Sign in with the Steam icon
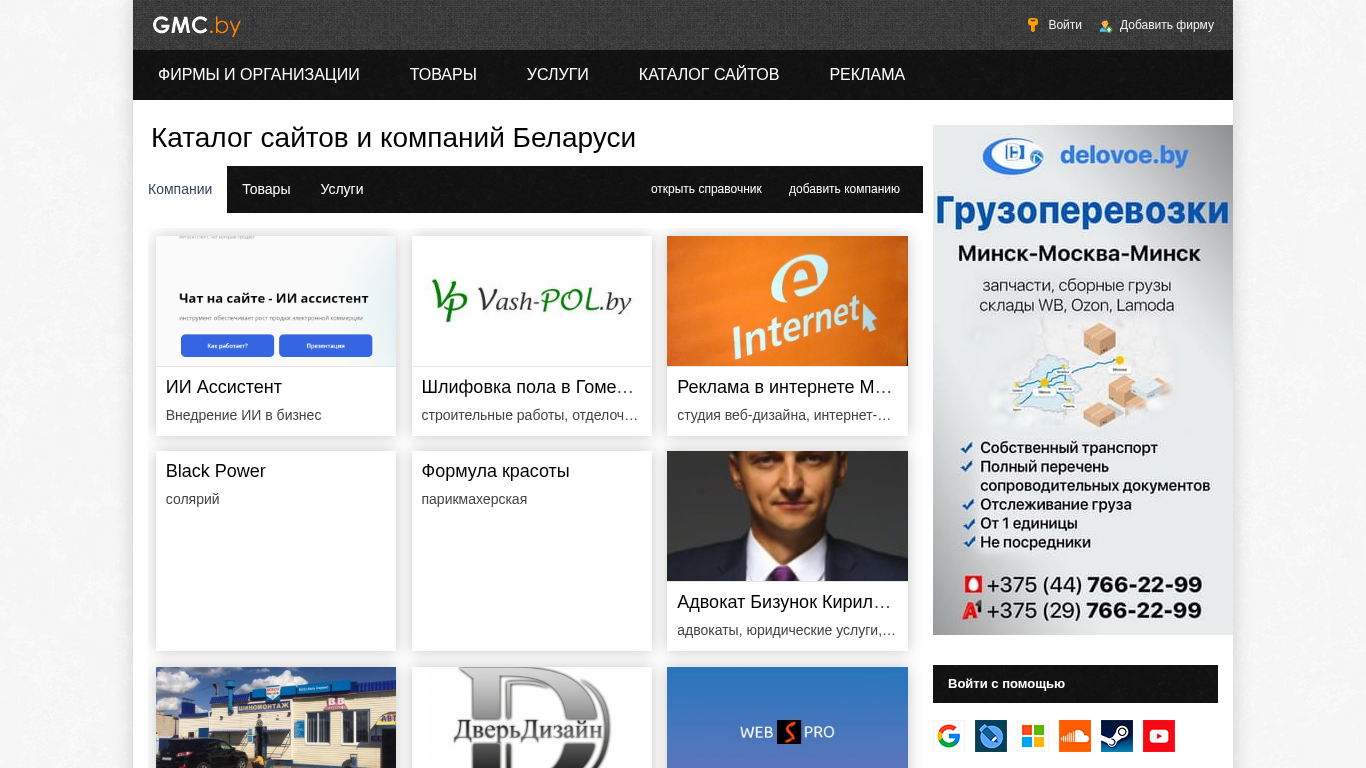The height and width of the screenshot is (768, 1366). 1117,736
